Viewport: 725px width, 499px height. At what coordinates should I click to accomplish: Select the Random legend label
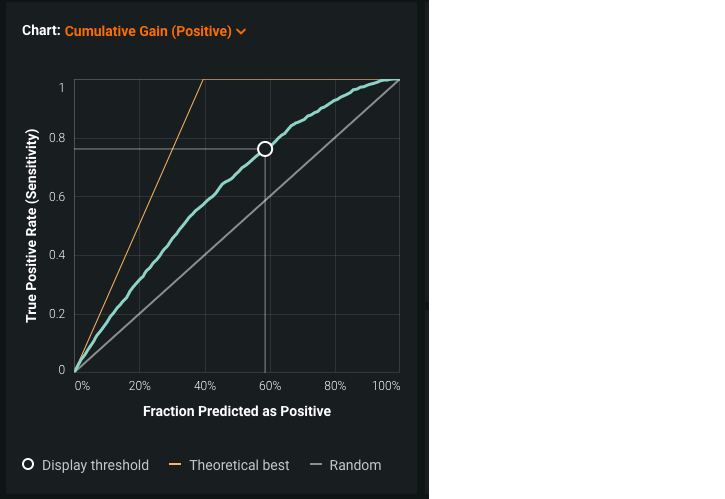coord(355,465)
